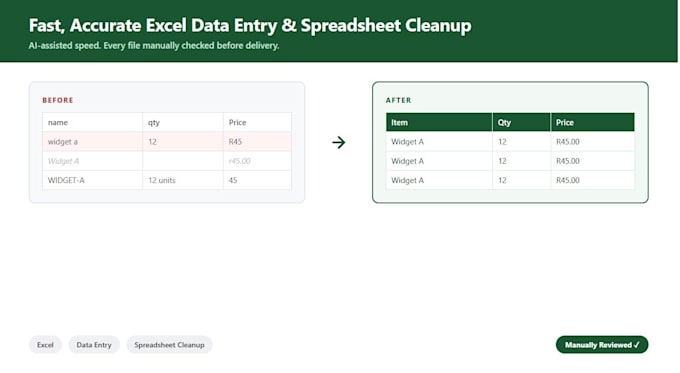The height and width of the screenshot is (373, 680).
Task: Select the Data Entry tag
Action: click(94, 345)
